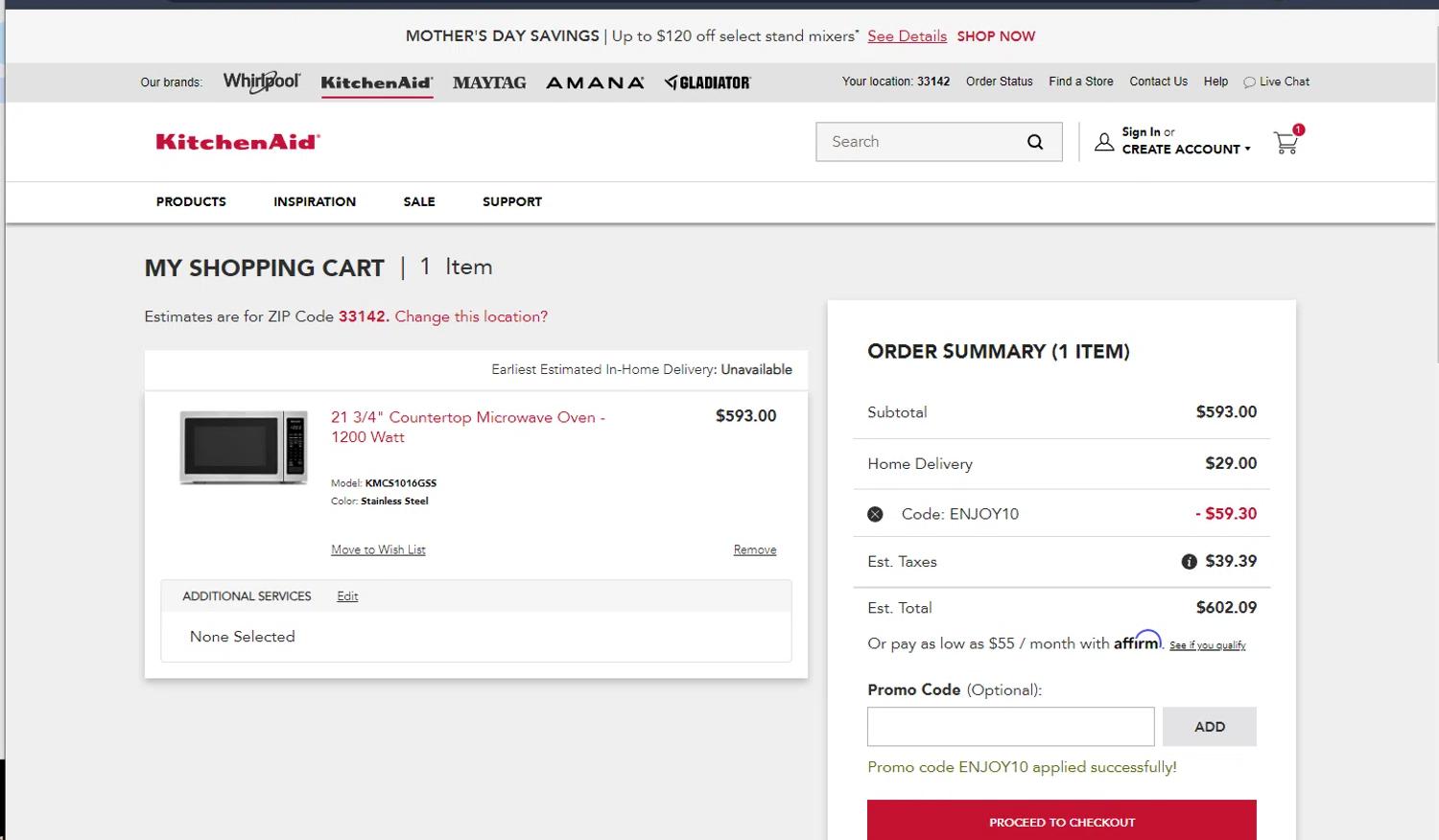Click Home Delivery $29.00 amount
The height and width of the screenshot is (840, 1439).
(x=1231, y=463)
